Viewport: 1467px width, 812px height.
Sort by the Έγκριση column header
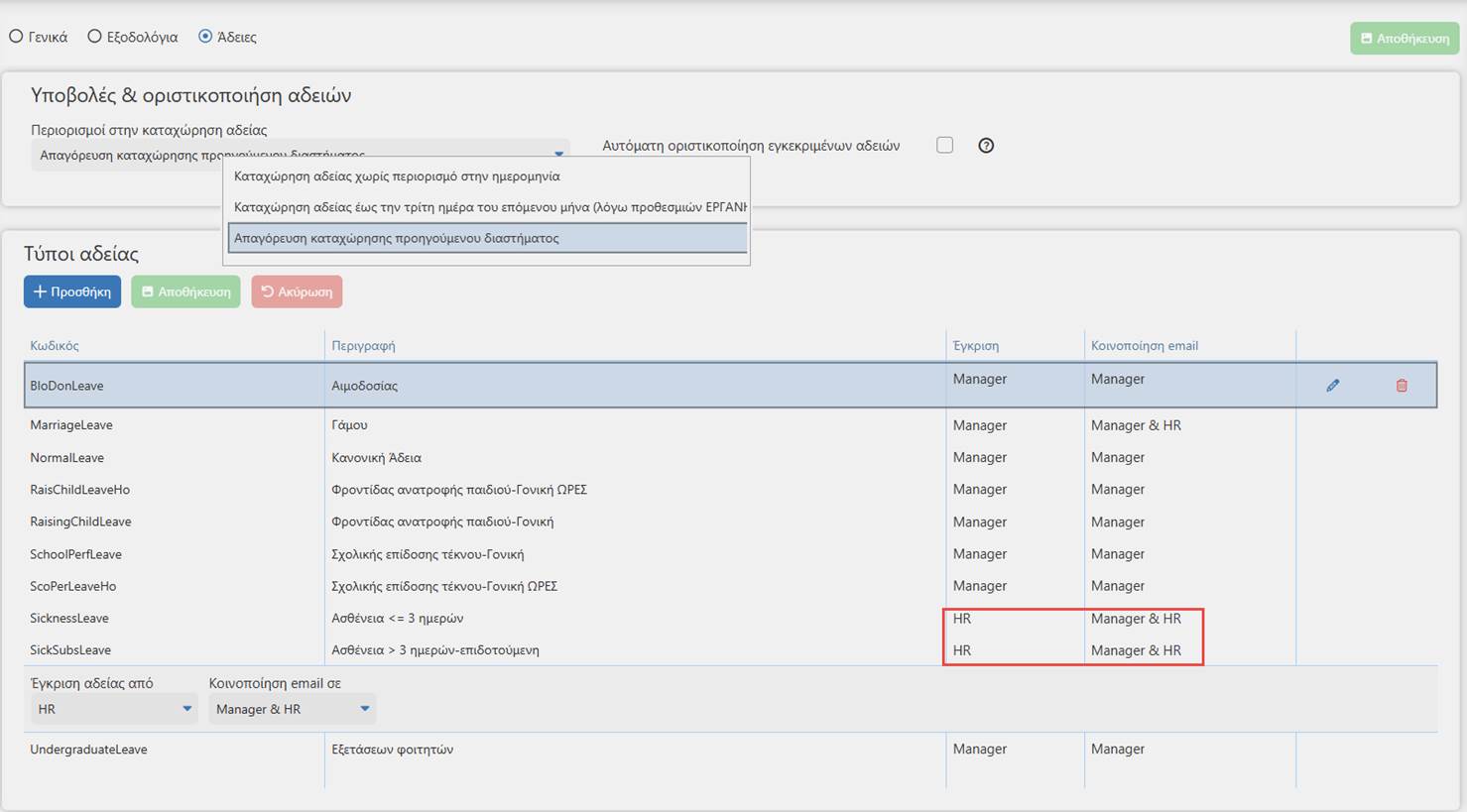point(976,346)
